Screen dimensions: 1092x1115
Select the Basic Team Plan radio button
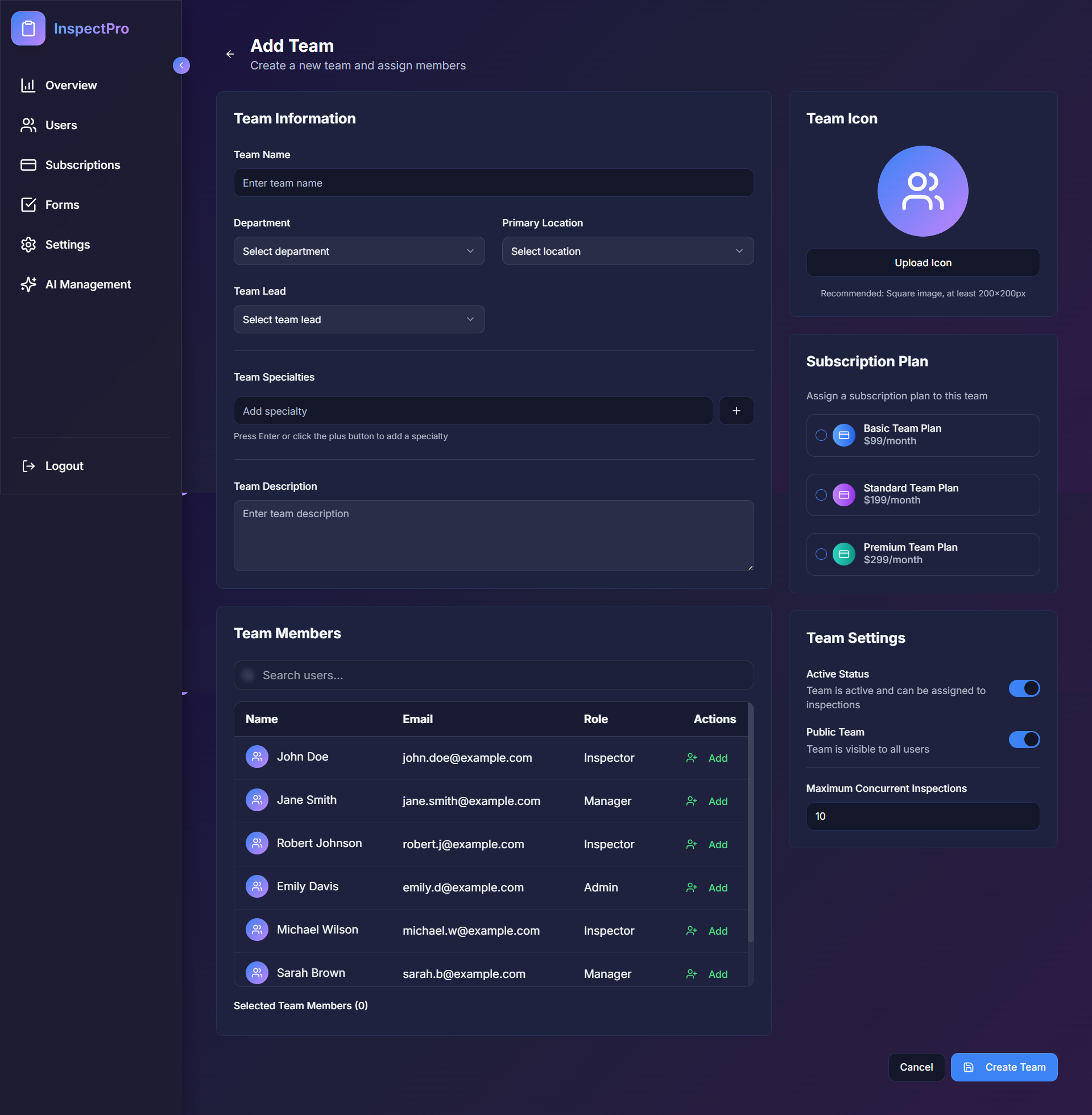coord(821,435)
